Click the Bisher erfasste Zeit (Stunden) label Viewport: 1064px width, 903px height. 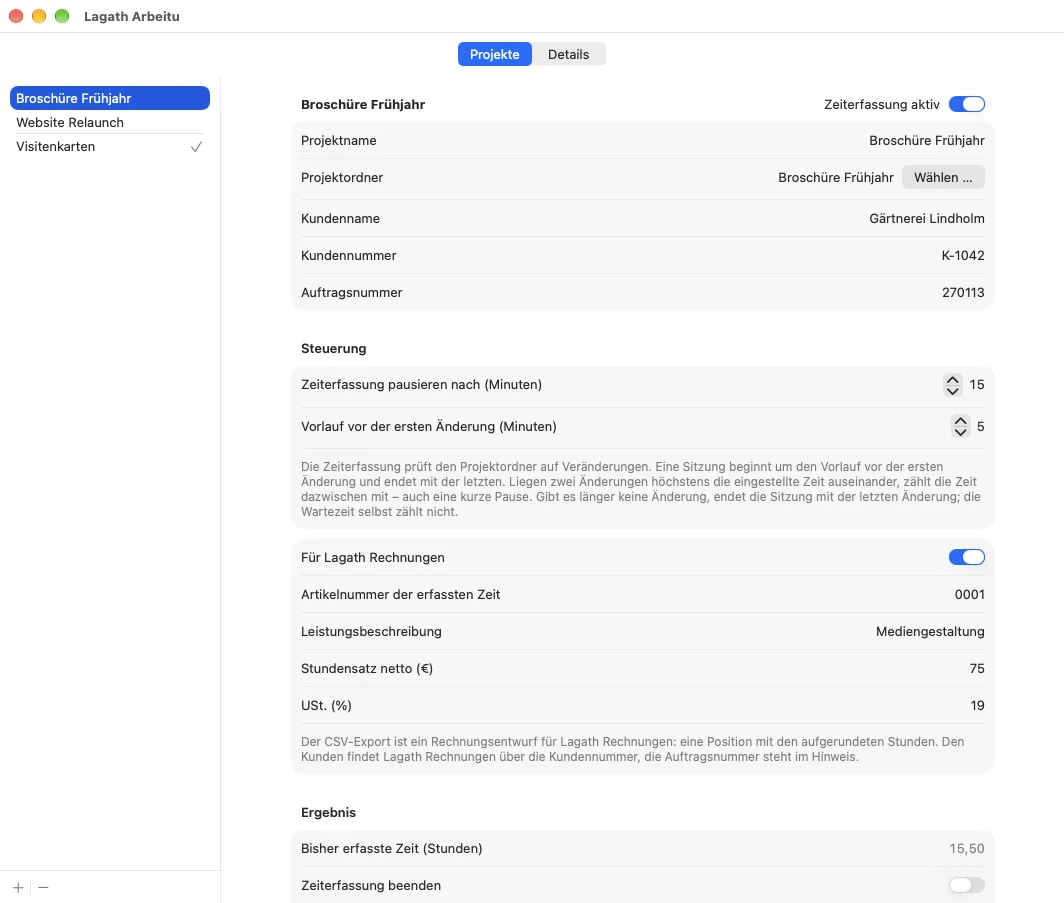click(392, 849)
